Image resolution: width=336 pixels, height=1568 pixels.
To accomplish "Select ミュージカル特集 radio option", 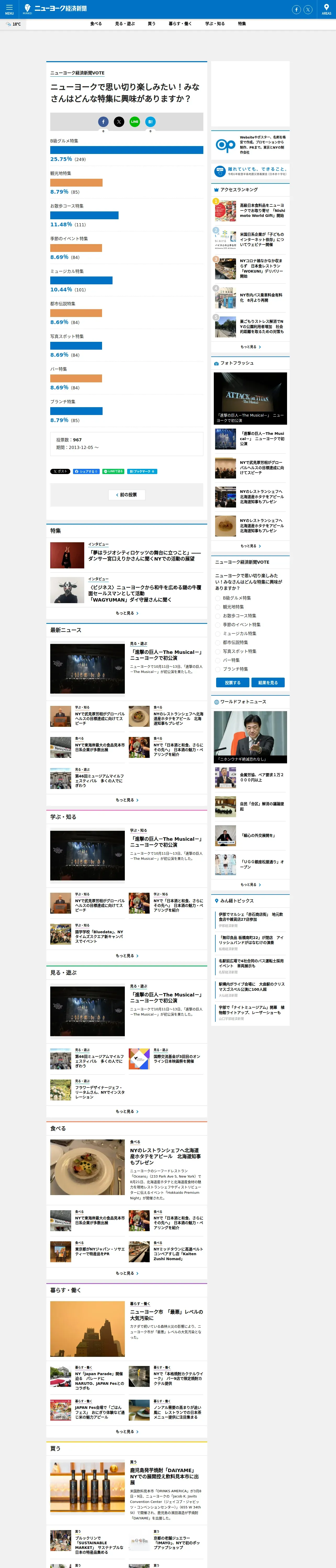I will [218, 634].
